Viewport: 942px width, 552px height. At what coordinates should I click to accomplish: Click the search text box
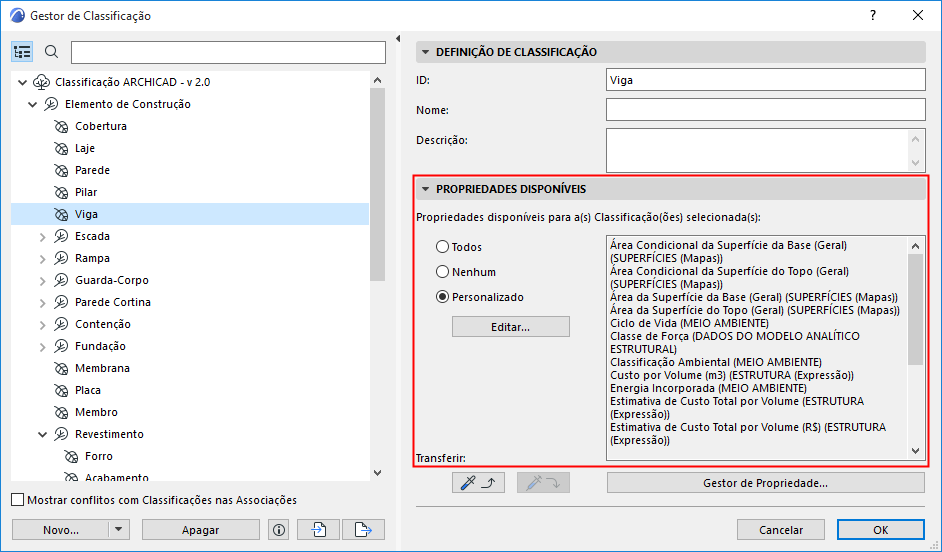pos(228,52)
